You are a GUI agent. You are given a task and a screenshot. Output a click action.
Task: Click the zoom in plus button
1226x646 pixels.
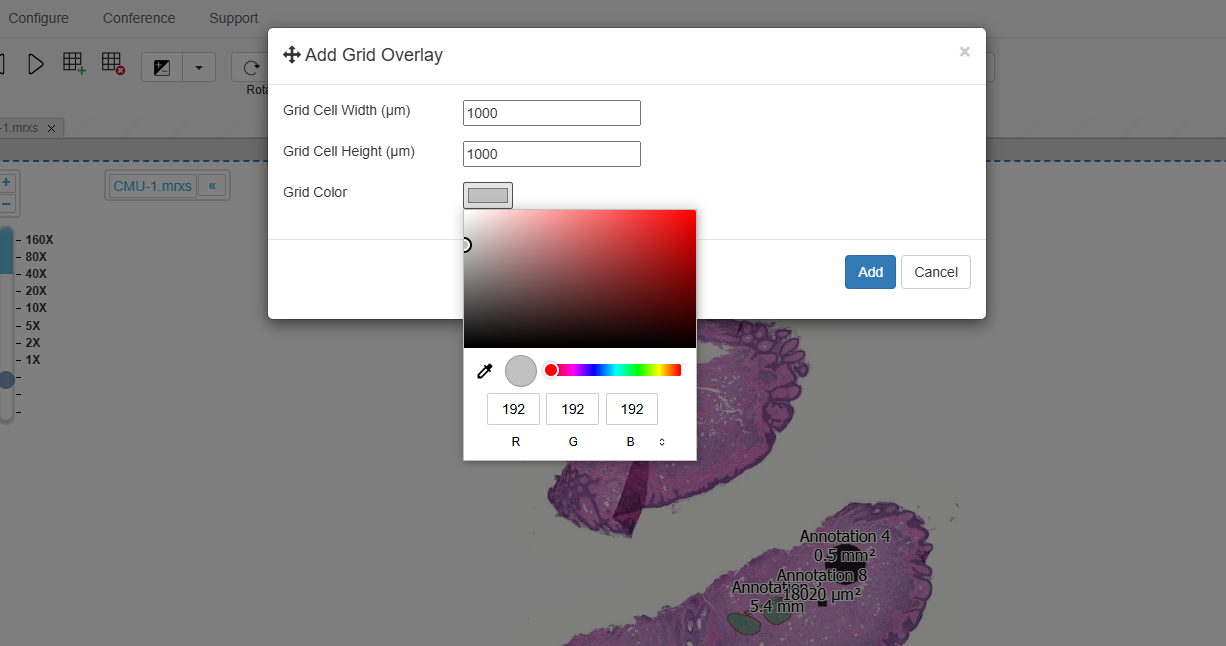6,183
